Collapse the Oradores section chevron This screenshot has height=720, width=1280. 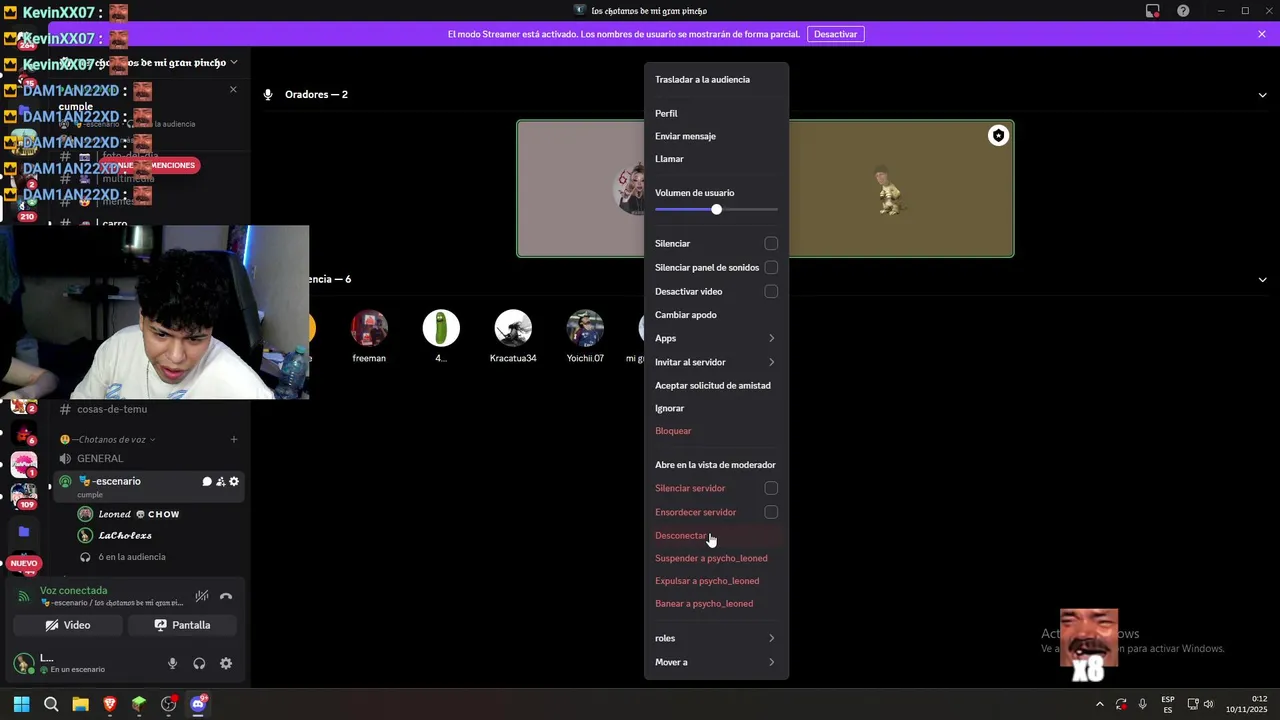point(1262,95)
